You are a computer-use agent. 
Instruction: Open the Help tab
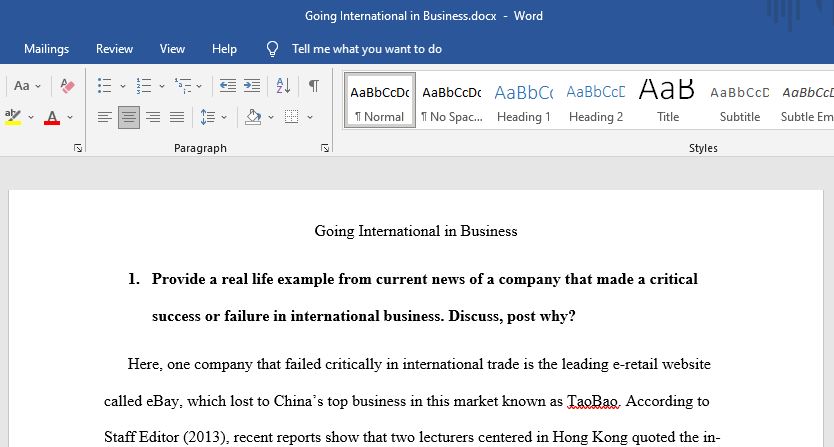pyautogui.click(x=224, y=49)
